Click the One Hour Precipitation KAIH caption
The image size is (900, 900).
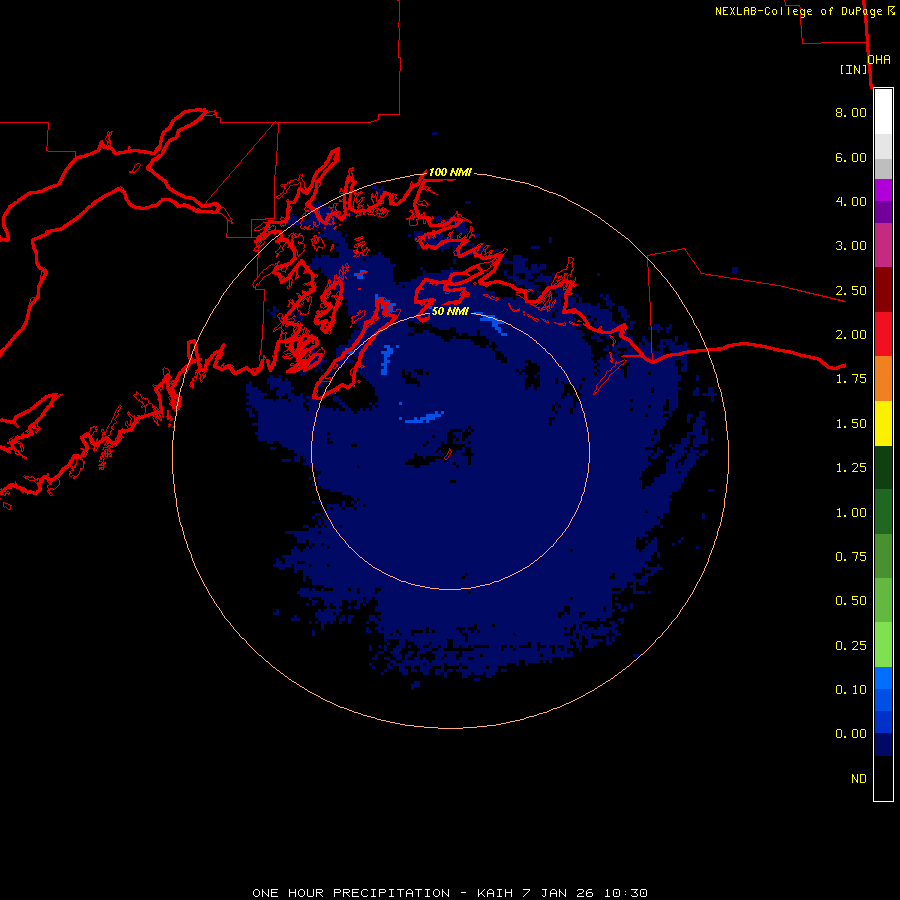tap(450, 893)
